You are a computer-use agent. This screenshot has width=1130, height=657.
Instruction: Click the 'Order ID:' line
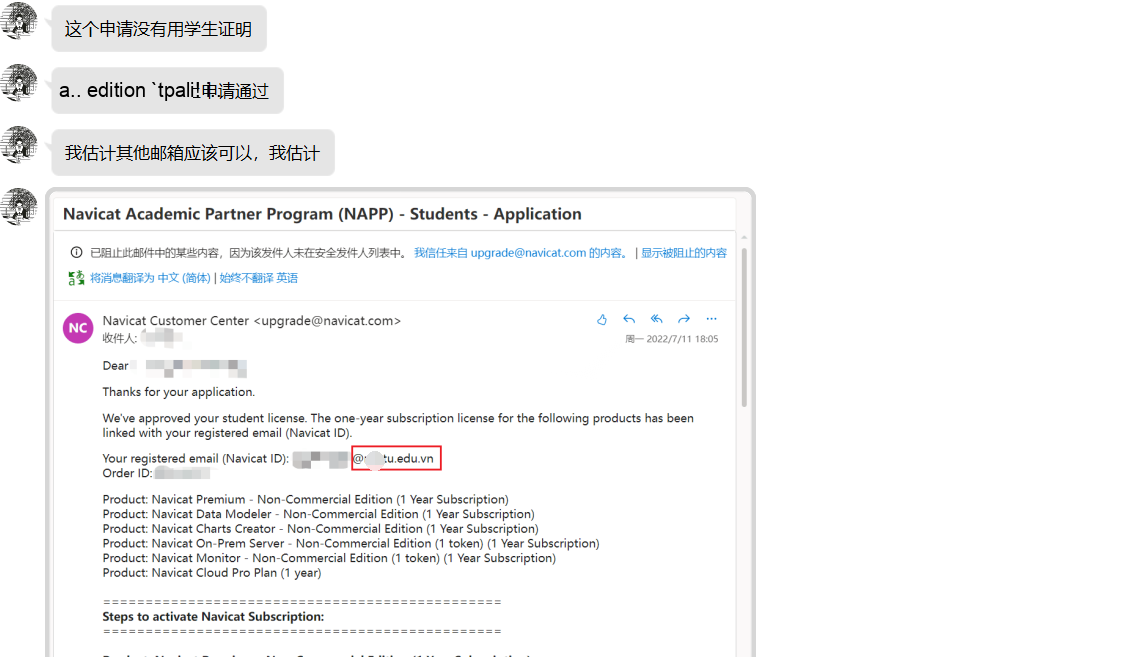pos(156,473)
